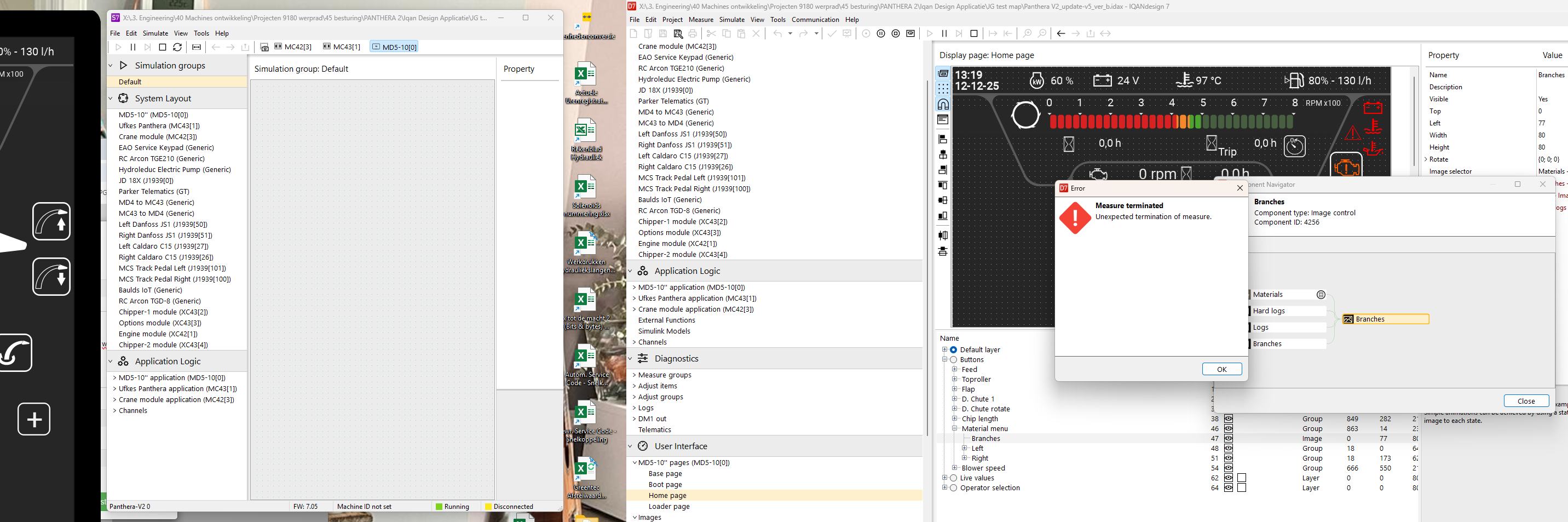
Task: Click the save-as icon in IQANdesign toolbar
Action: 677,33
